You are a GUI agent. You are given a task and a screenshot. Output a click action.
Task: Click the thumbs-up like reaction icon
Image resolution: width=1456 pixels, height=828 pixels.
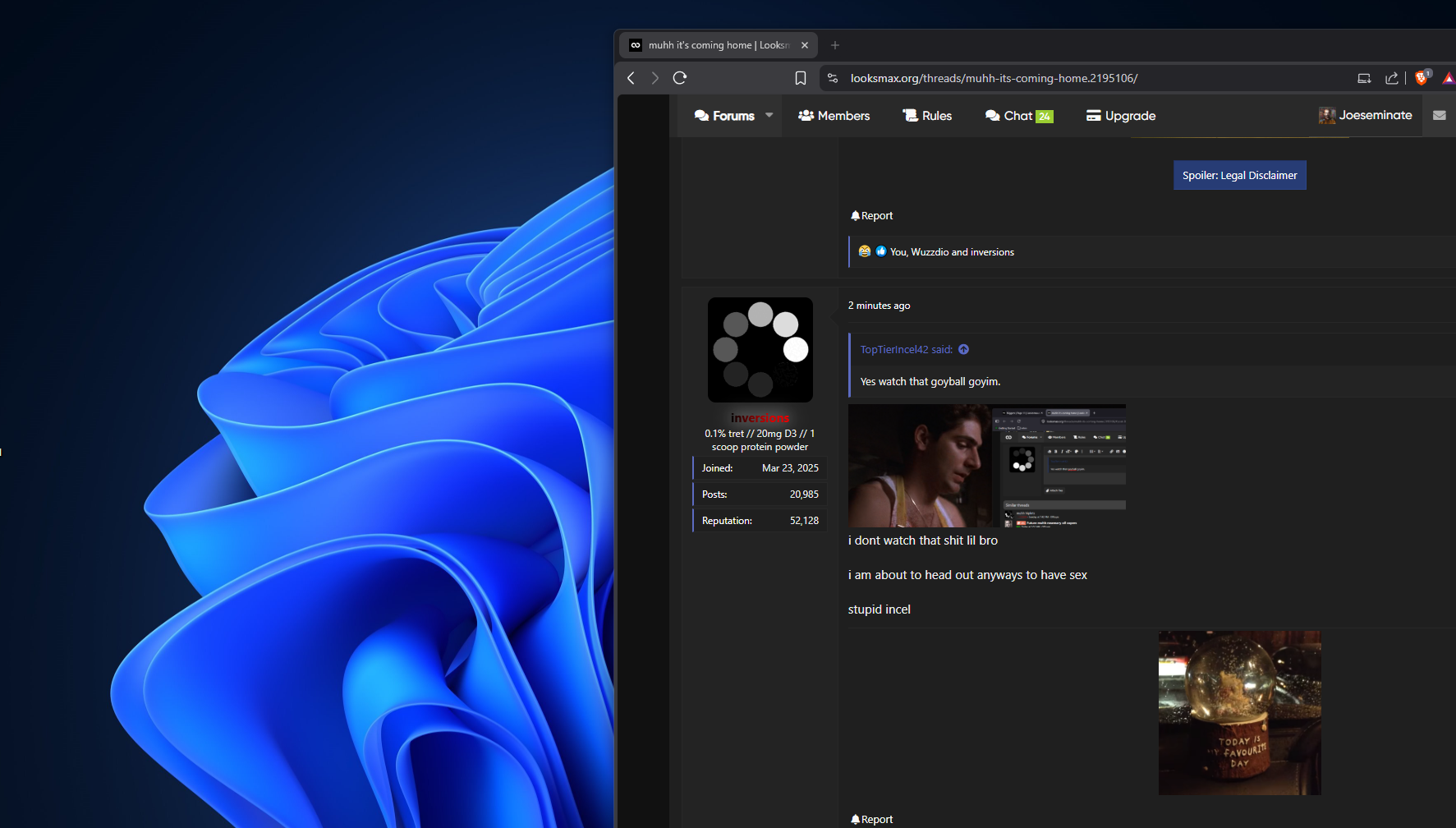click(881, 251)
